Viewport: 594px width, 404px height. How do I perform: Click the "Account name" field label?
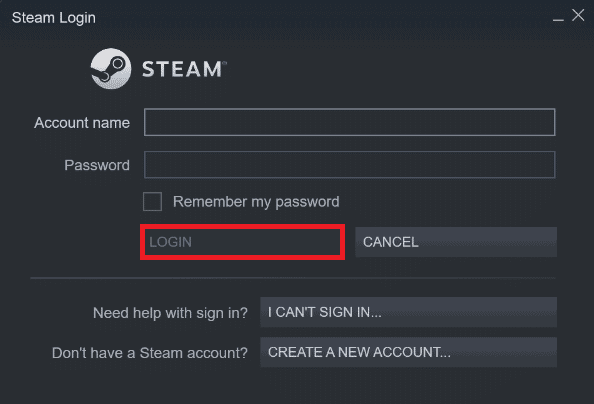point(82,123)
